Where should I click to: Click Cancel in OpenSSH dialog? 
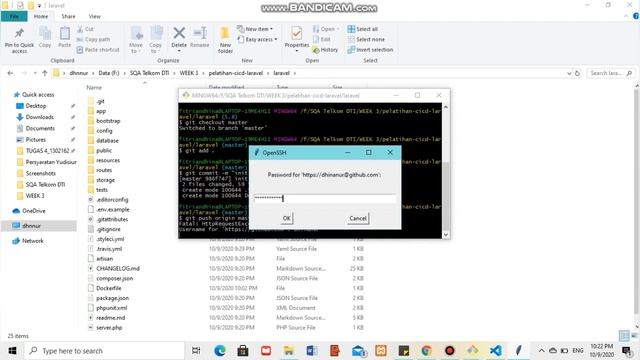[358, 218]
